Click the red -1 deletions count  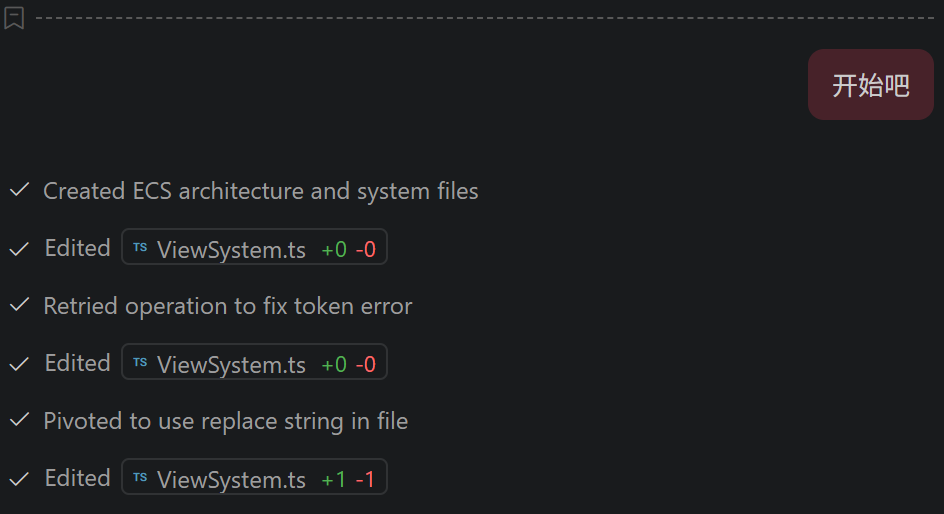365,480
